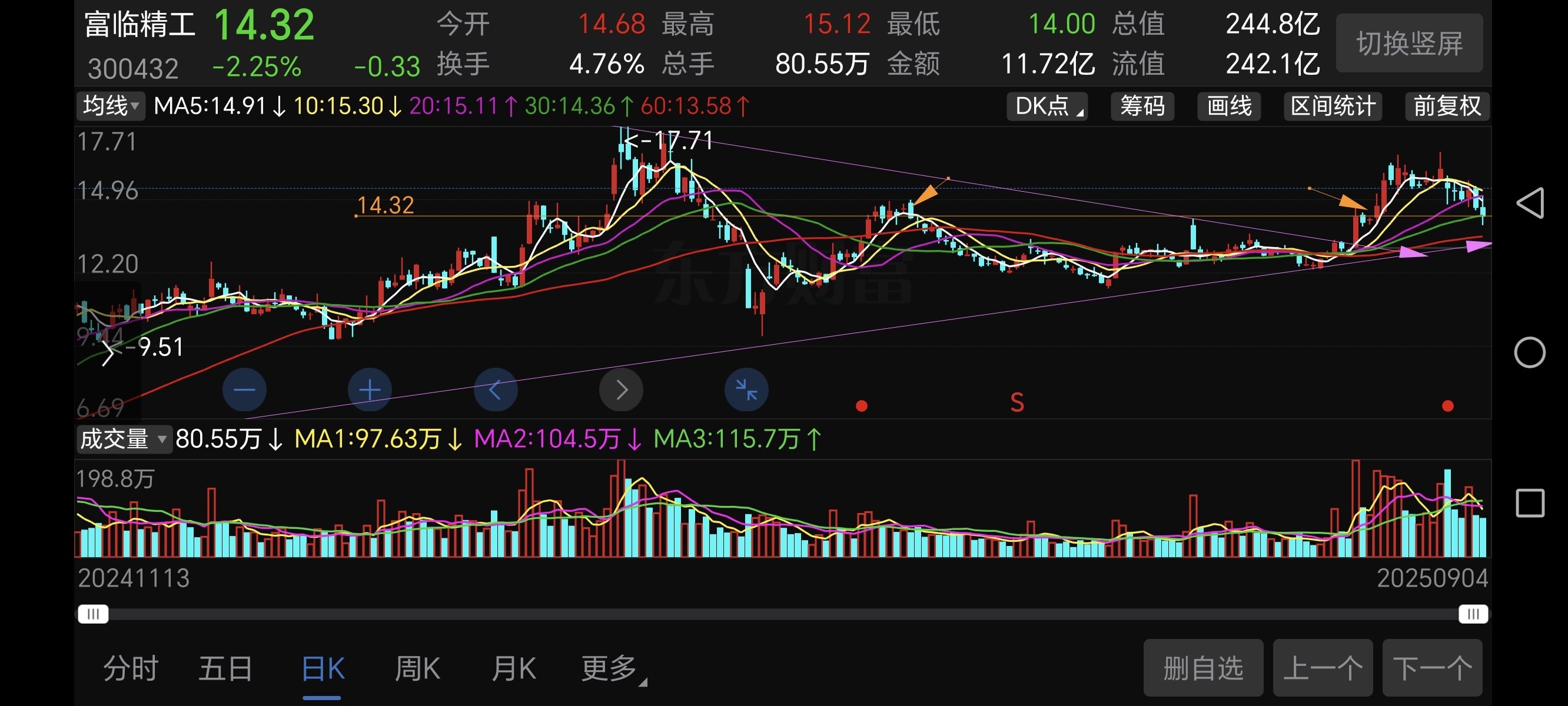The height and width of the screenshot is (706, 1568).
Task: Open the 前复权 adjustment selector
Action: [x=1447, y=106]
